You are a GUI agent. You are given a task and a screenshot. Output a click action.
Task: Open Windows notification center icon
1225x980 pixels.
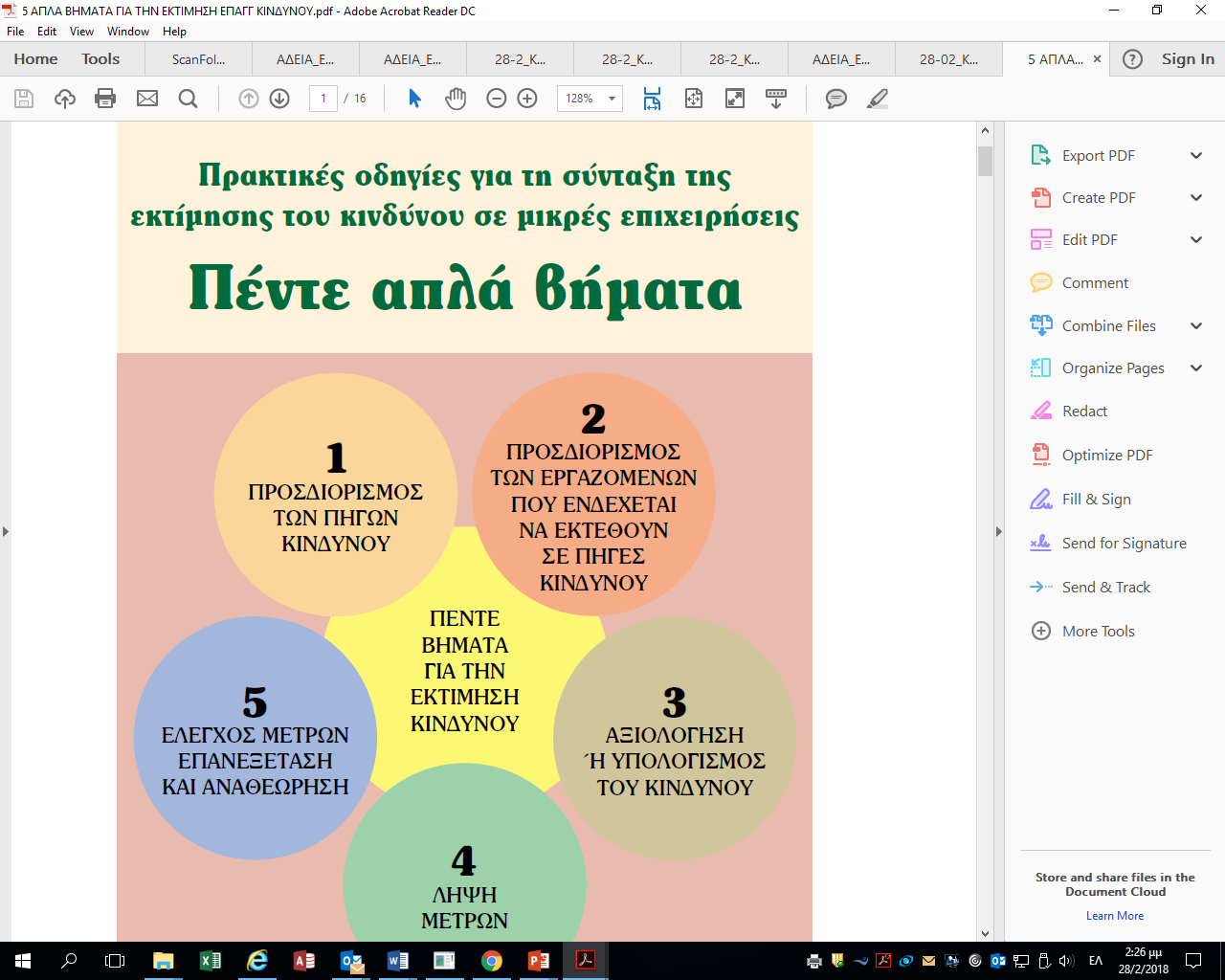coord(1193,961)
